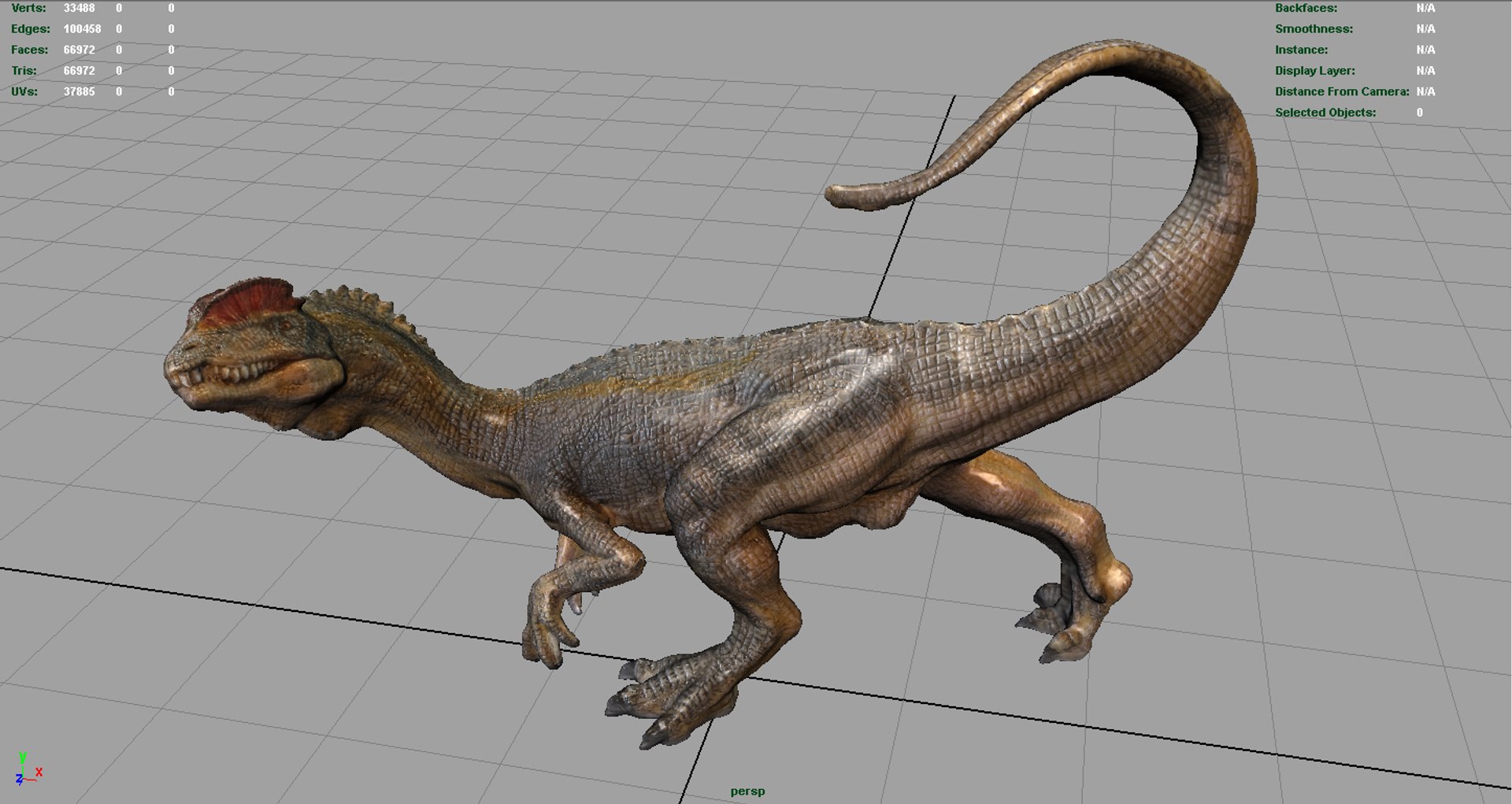Click the Distance From Camera N/A value
This screenshot has height=804, width=1512.
1425,91
